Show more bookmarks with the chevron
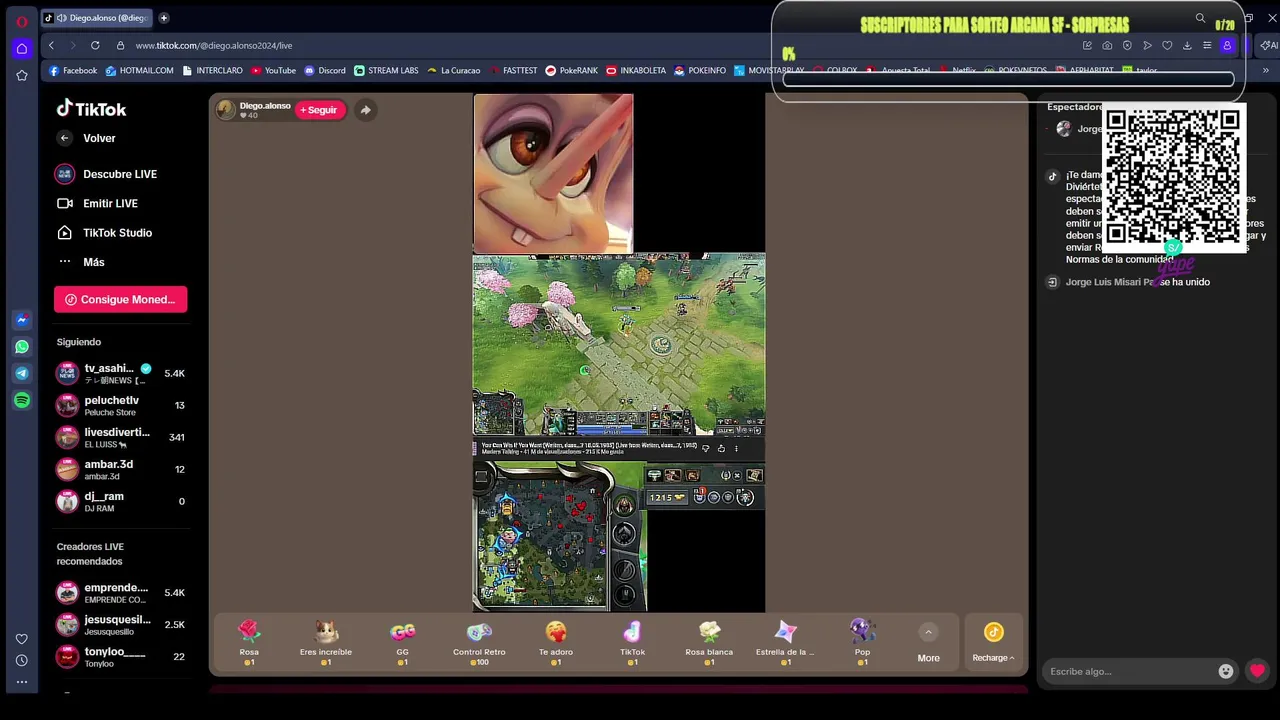This screenshot has width=1280, height=720. tap(1265, 71)
